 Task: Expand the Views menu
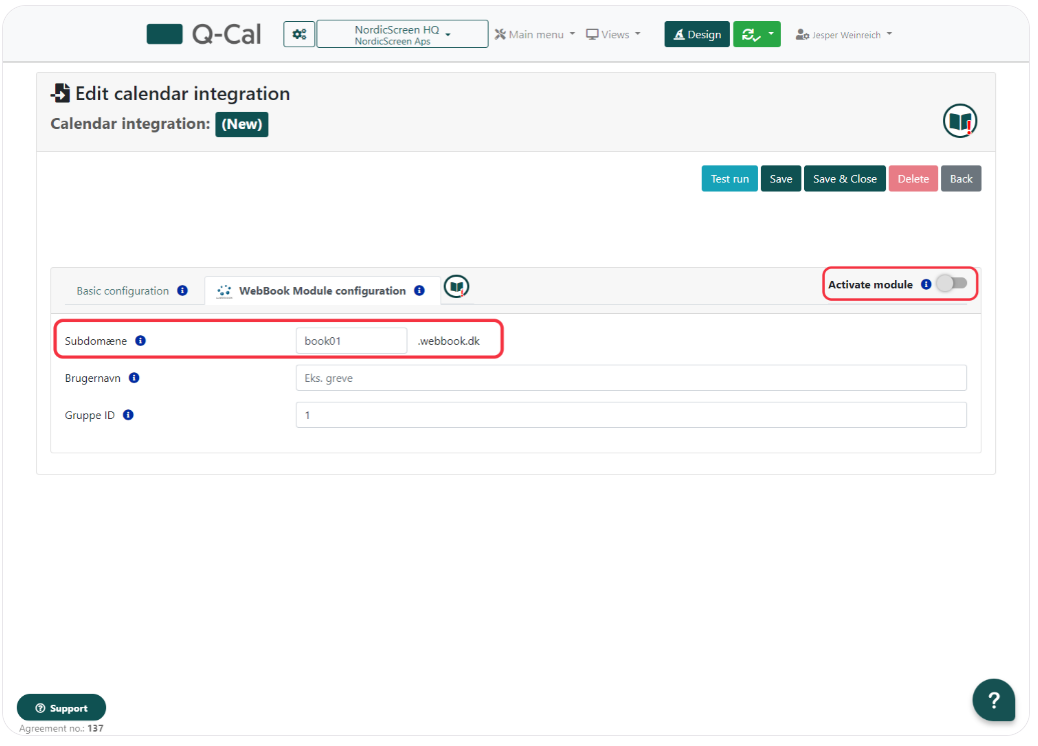tap(614, 34)
